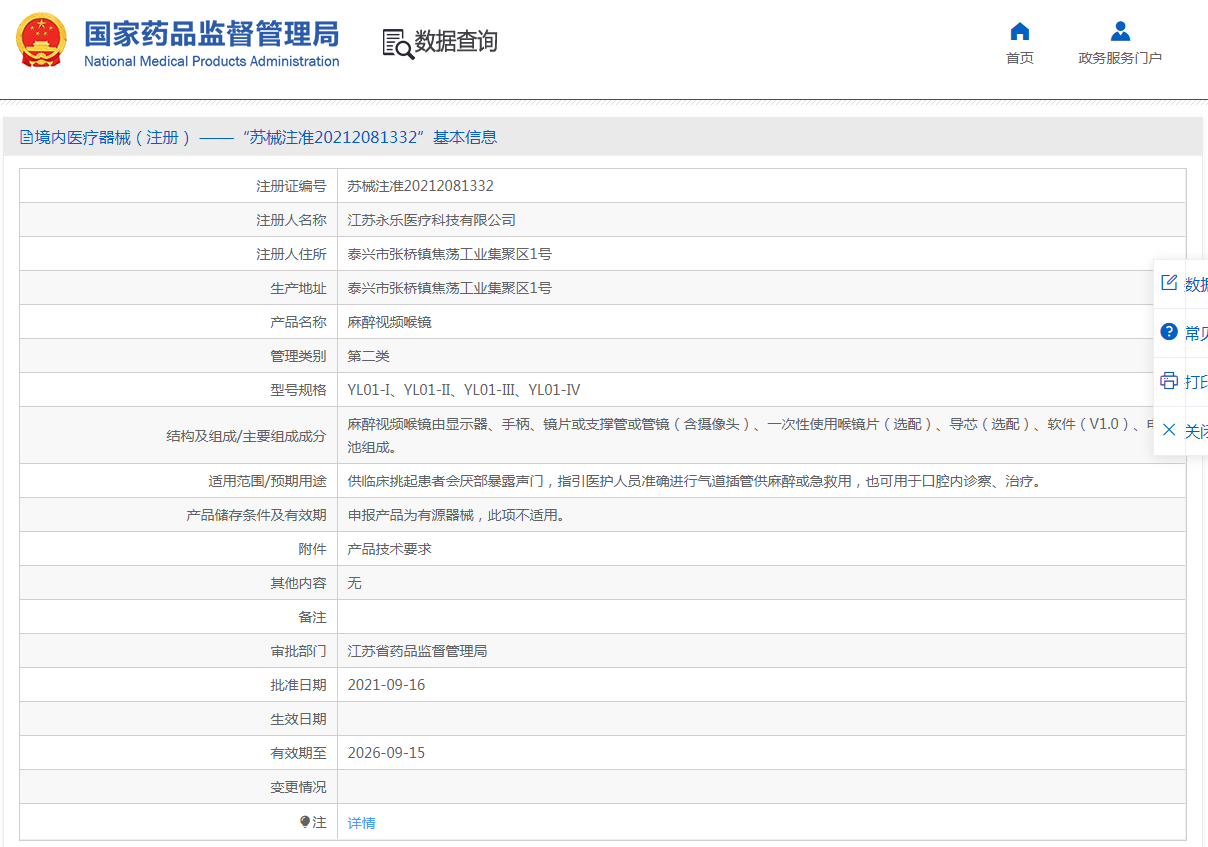The image size is (1208, 847).
Task: Click expiry date 2026-09-15
Action: [x=386, y=753]
